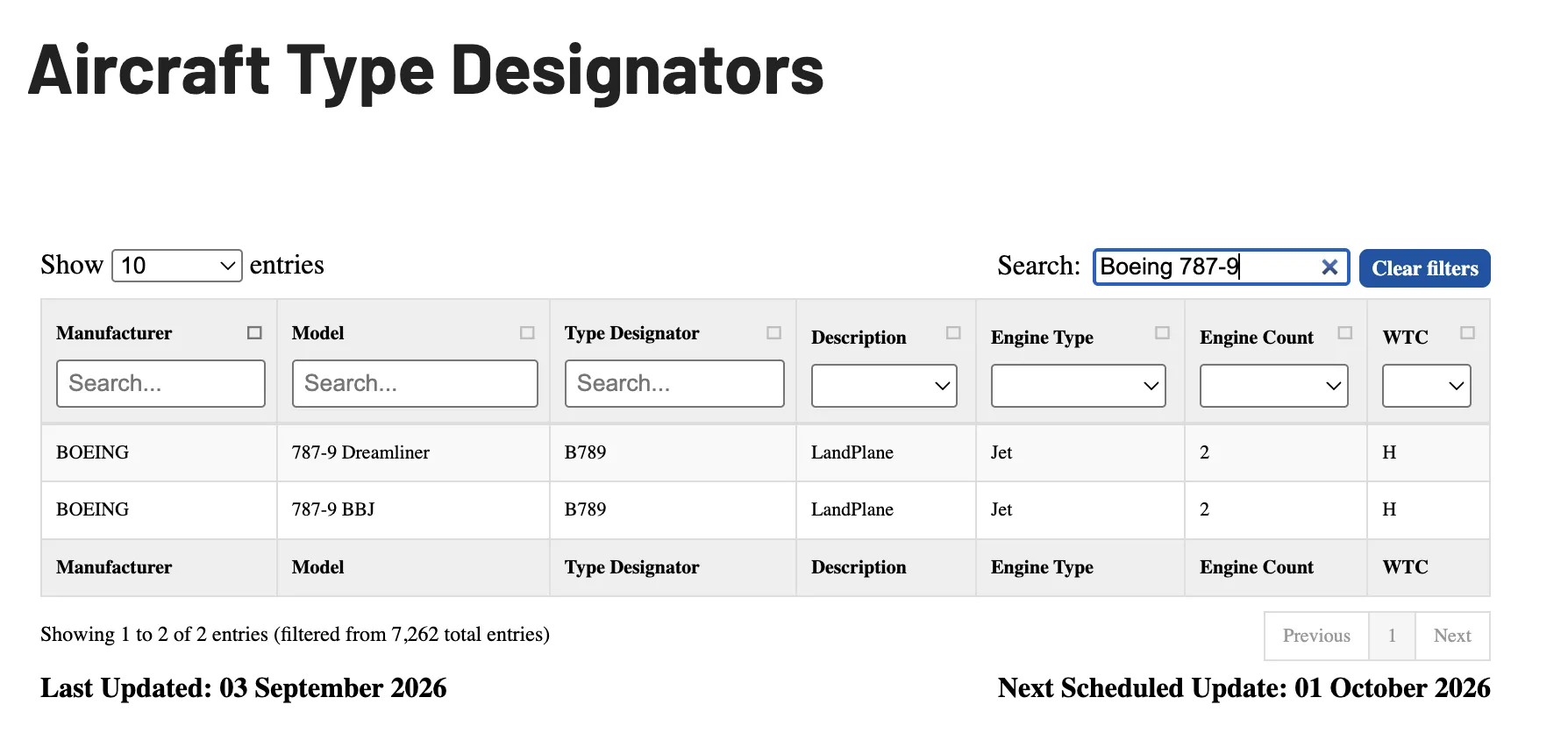The image size is (1568, 733).
Task: Clear the search box with the X icon
Action: click(x=1329, y=267)
